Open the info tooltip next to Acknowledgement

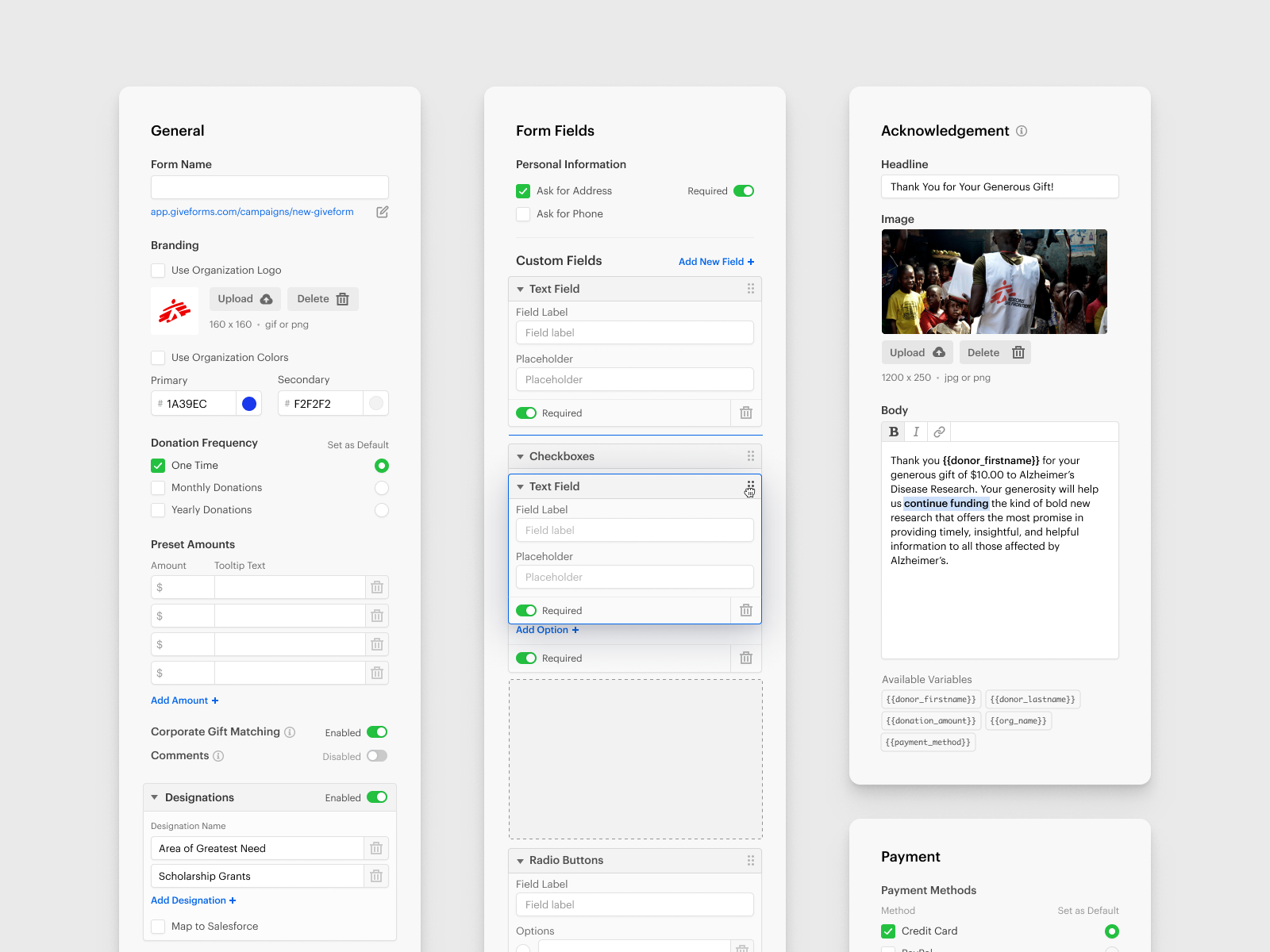click(1022, 131)
